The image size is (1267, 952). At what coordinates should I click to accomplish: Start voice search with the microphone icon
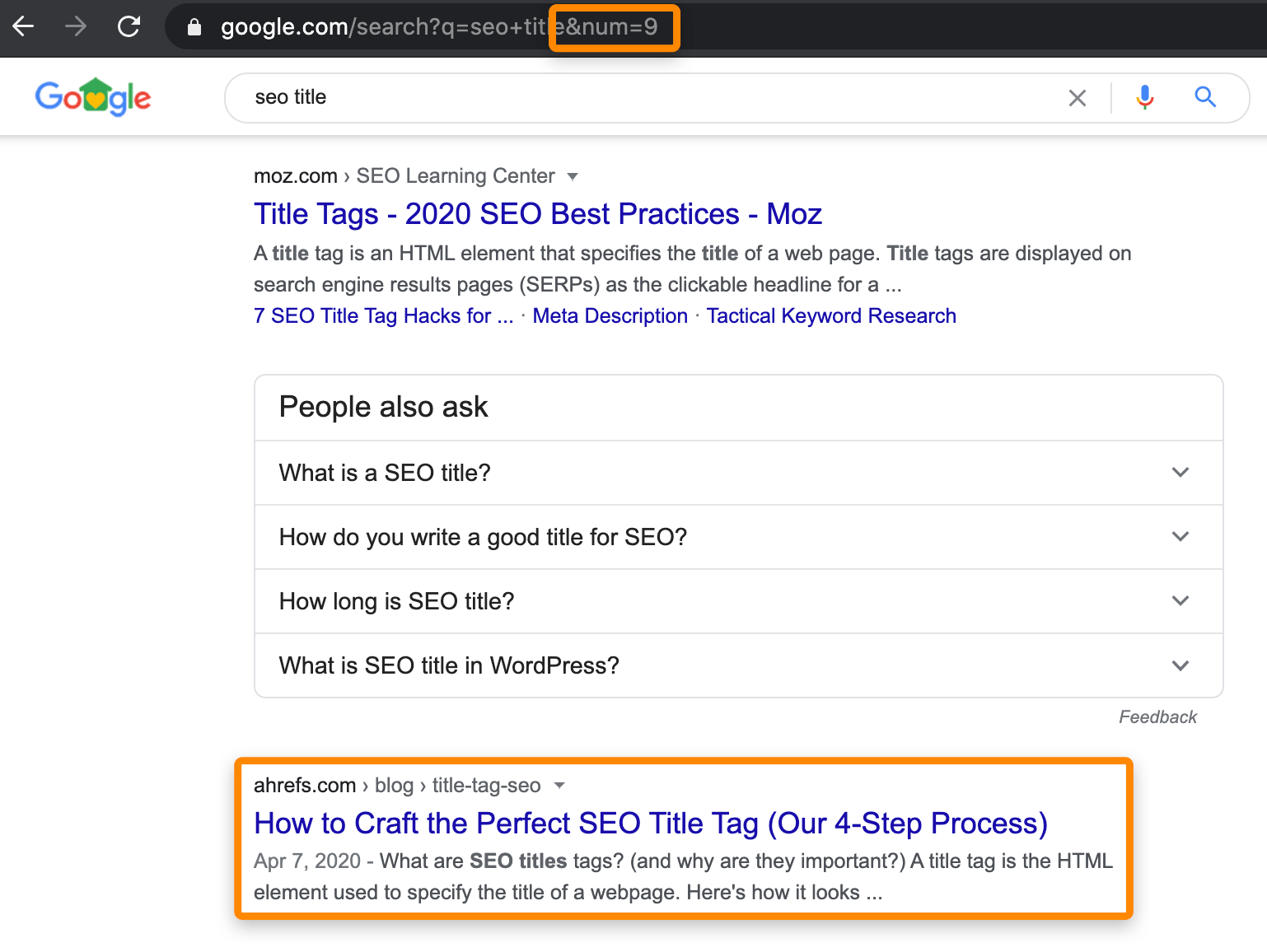coord(1144,98)
